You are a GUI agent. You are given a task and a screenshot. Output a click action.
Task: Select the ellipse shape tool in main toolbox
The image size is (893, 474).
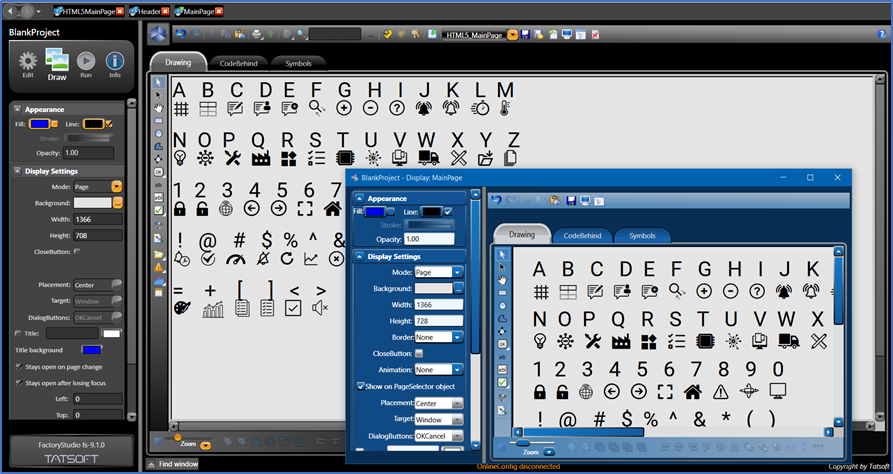coord(158,133)
